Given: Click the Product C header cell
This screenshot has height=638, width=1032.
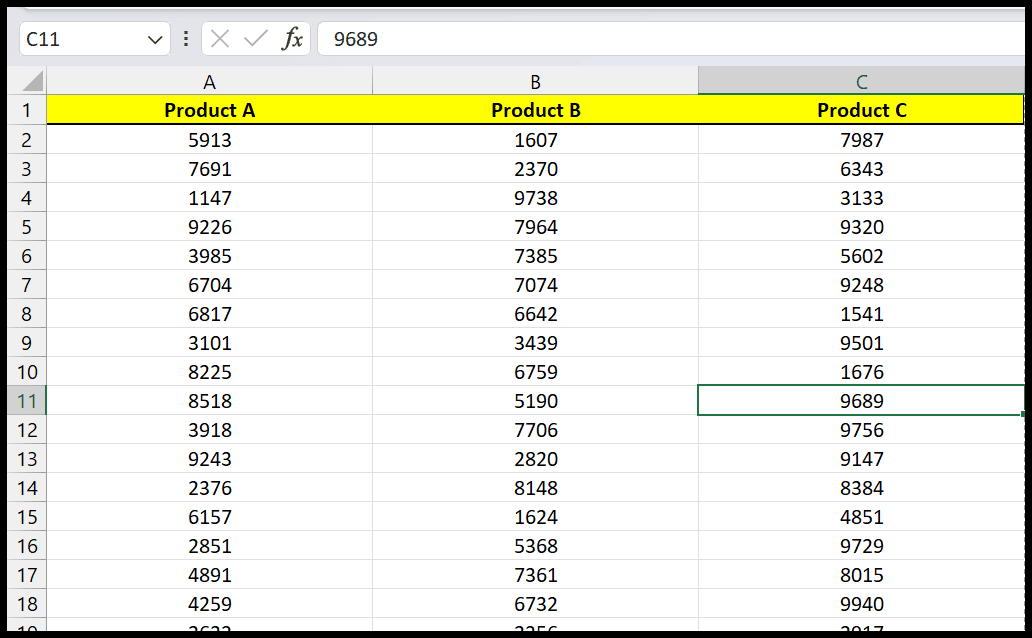Looking at the screenshot, I should click(861, 110).
